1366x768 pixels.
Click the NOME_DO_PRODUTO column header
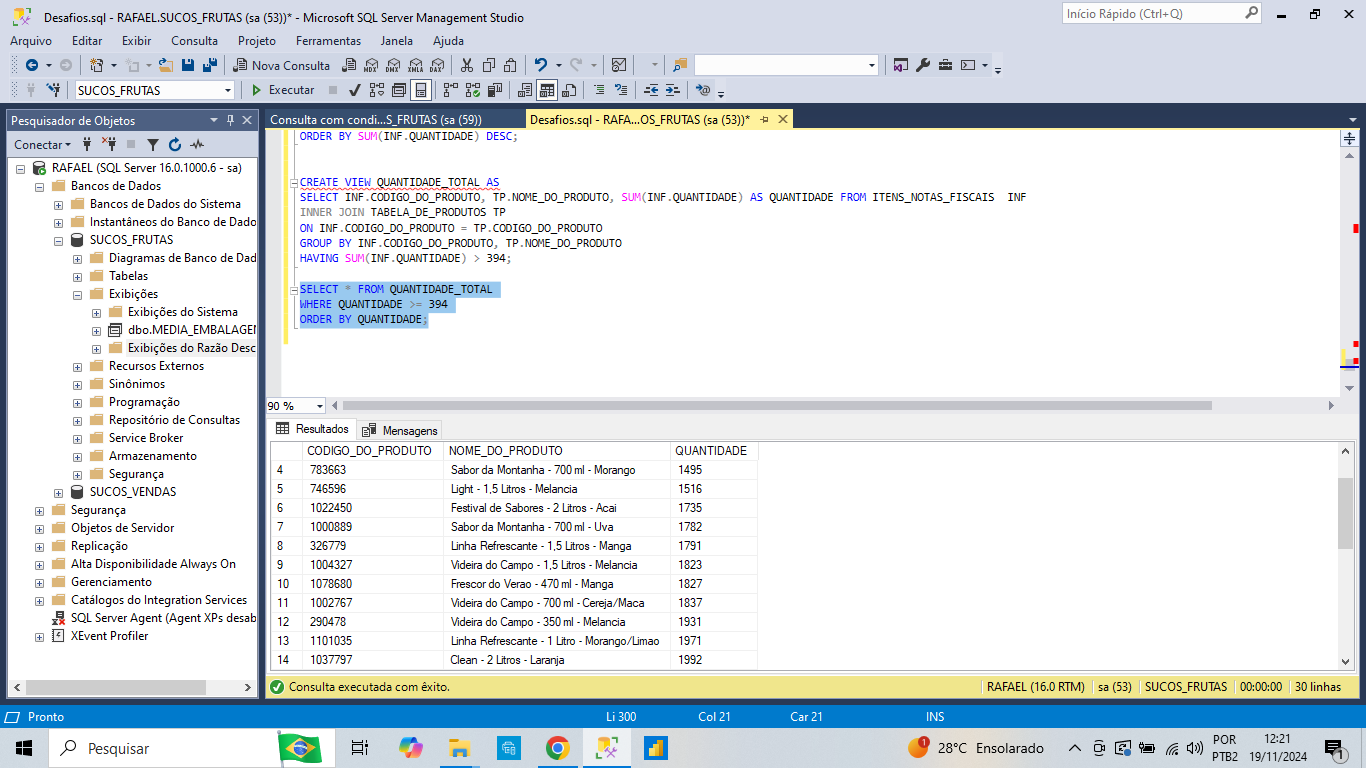point(557,451)
